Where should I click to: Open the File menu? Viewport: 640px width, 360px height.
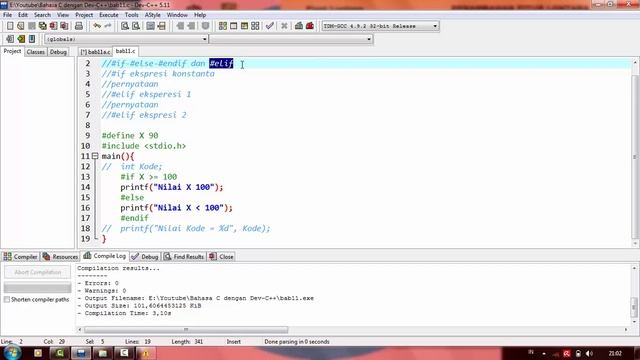[x=7, y=15]
